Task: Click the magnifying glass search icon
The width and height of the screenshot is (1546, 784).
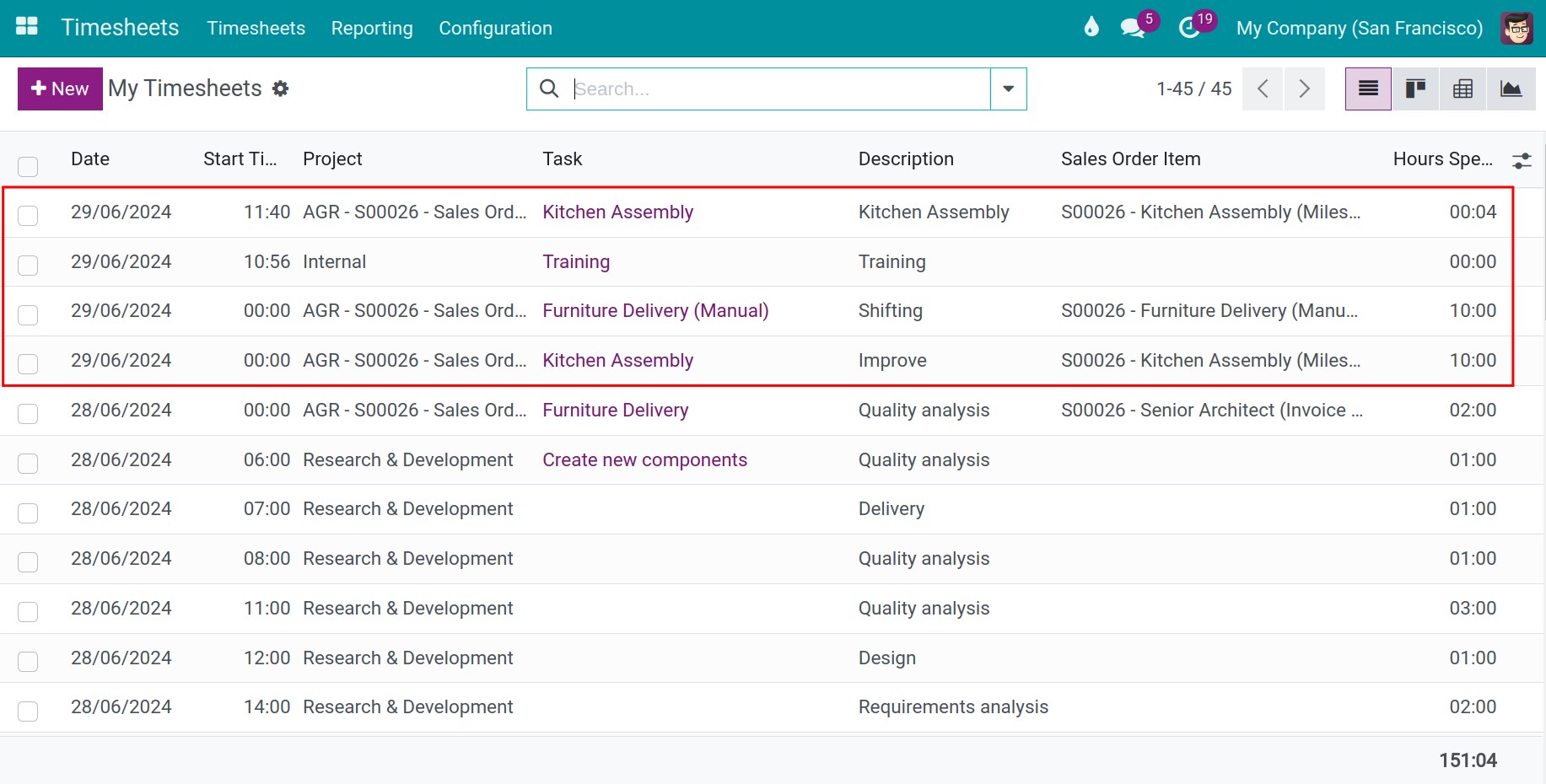Action: (x=549, y=89)
